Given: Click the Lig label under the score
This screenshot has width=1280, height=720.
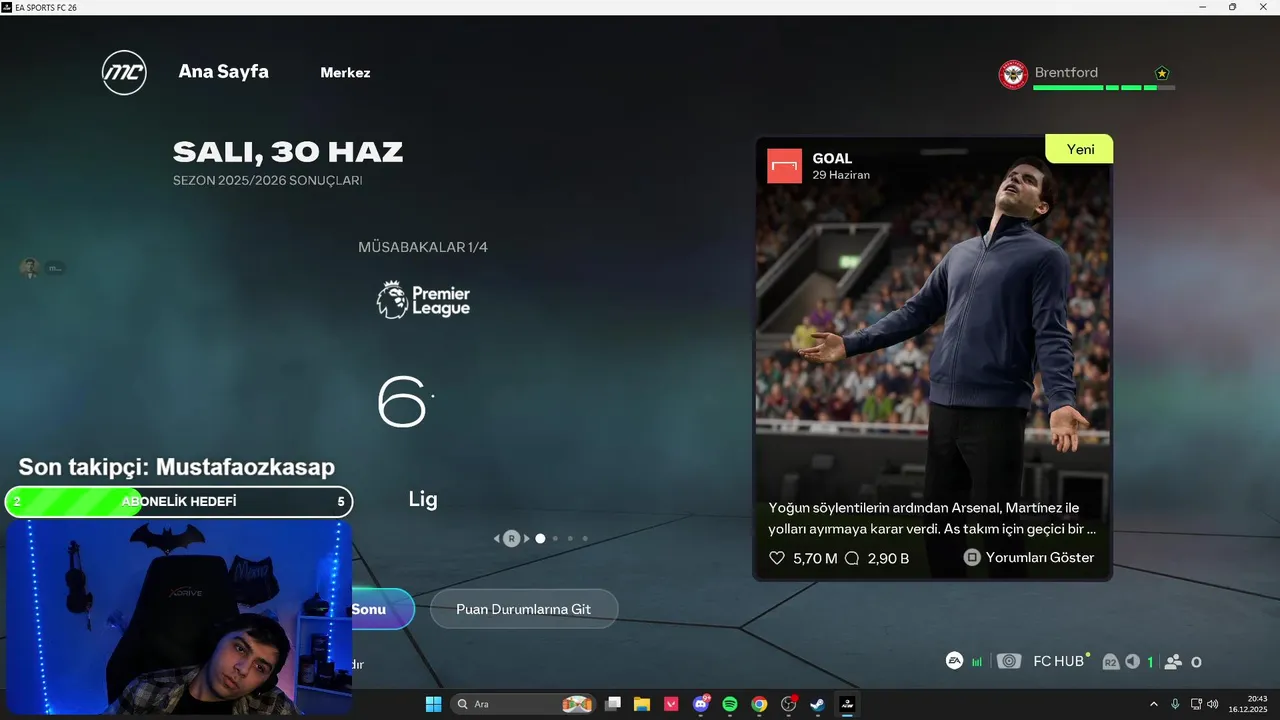Looking at the screenshot, I should (x=423, y=499).
